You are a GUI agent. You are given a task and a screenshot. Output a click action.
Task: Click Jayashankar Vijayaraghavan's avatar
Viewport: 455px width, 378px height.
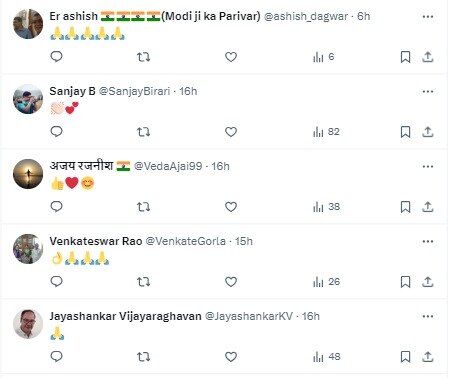[28, 324]
